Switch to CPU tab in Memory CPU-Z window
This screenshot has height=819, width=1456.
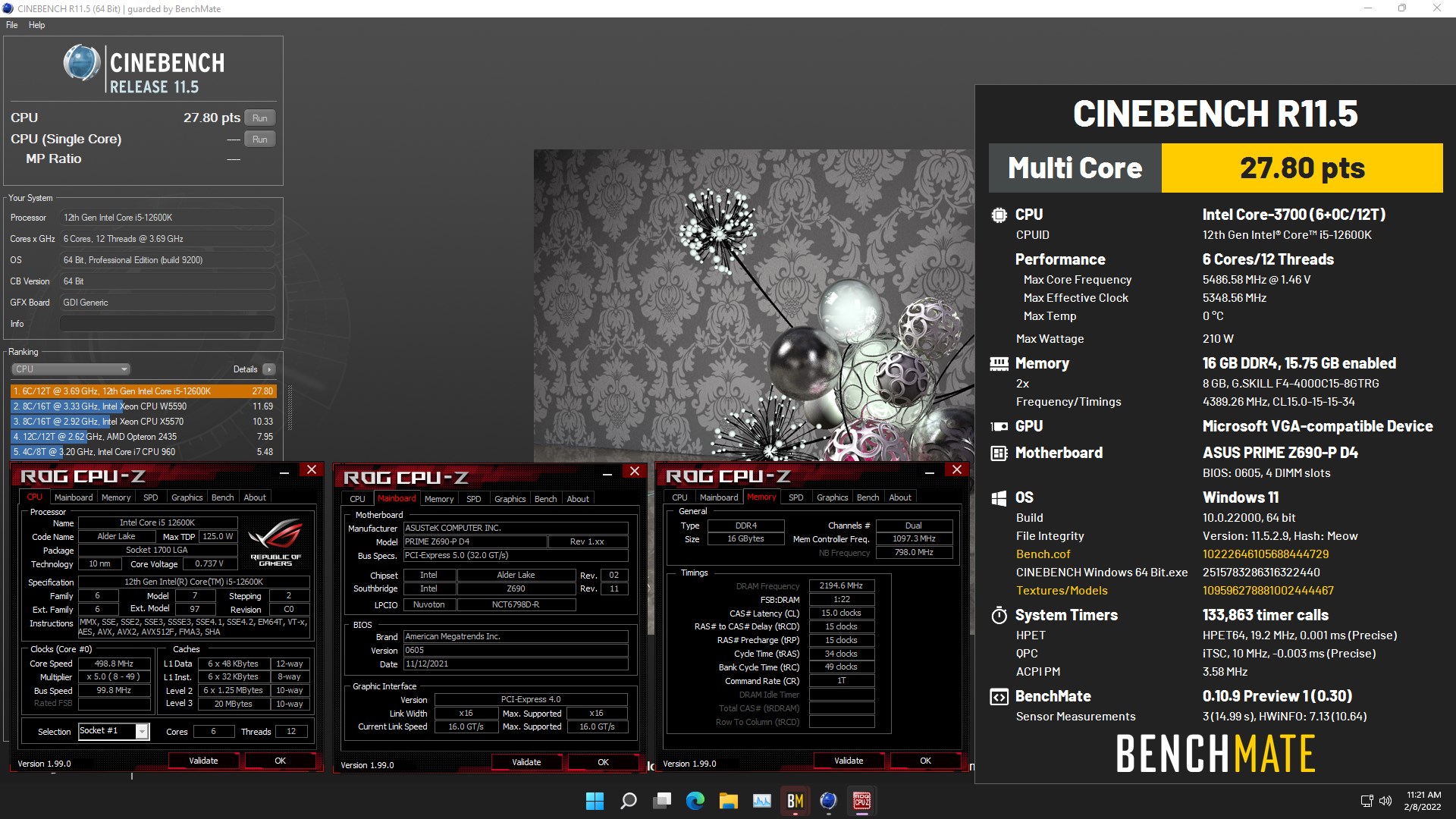click(679, 497)
